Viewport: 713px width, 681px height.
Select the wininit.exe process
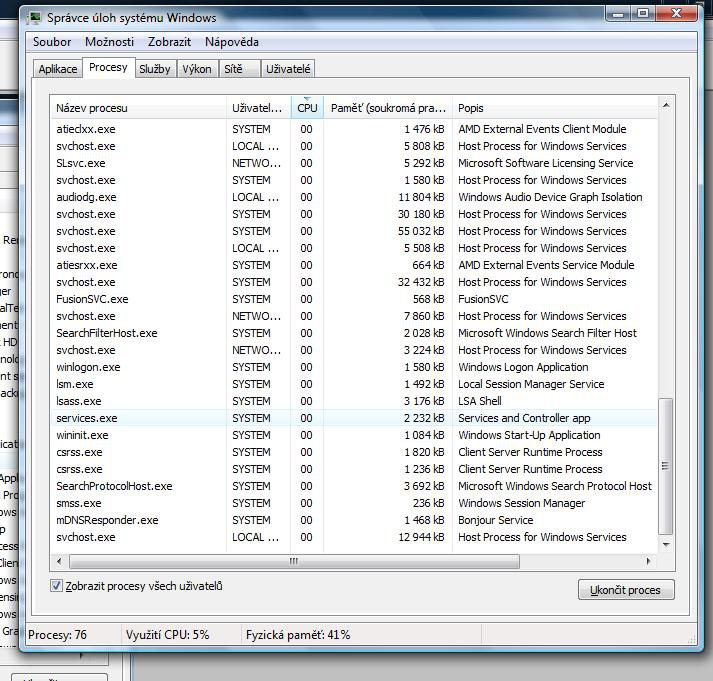coord(354,435)
